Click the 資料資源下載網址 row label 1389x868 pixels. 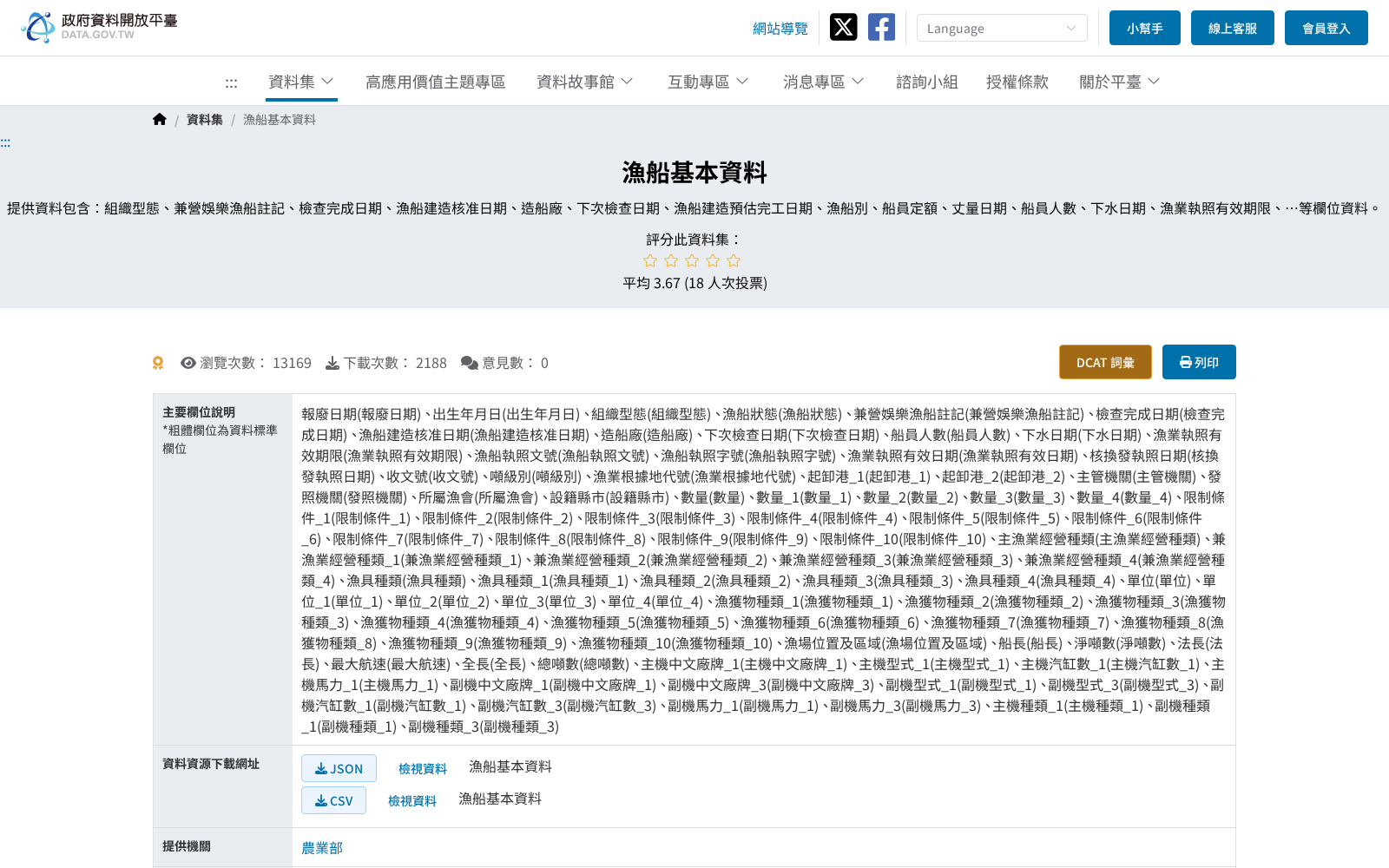[211, 764]
